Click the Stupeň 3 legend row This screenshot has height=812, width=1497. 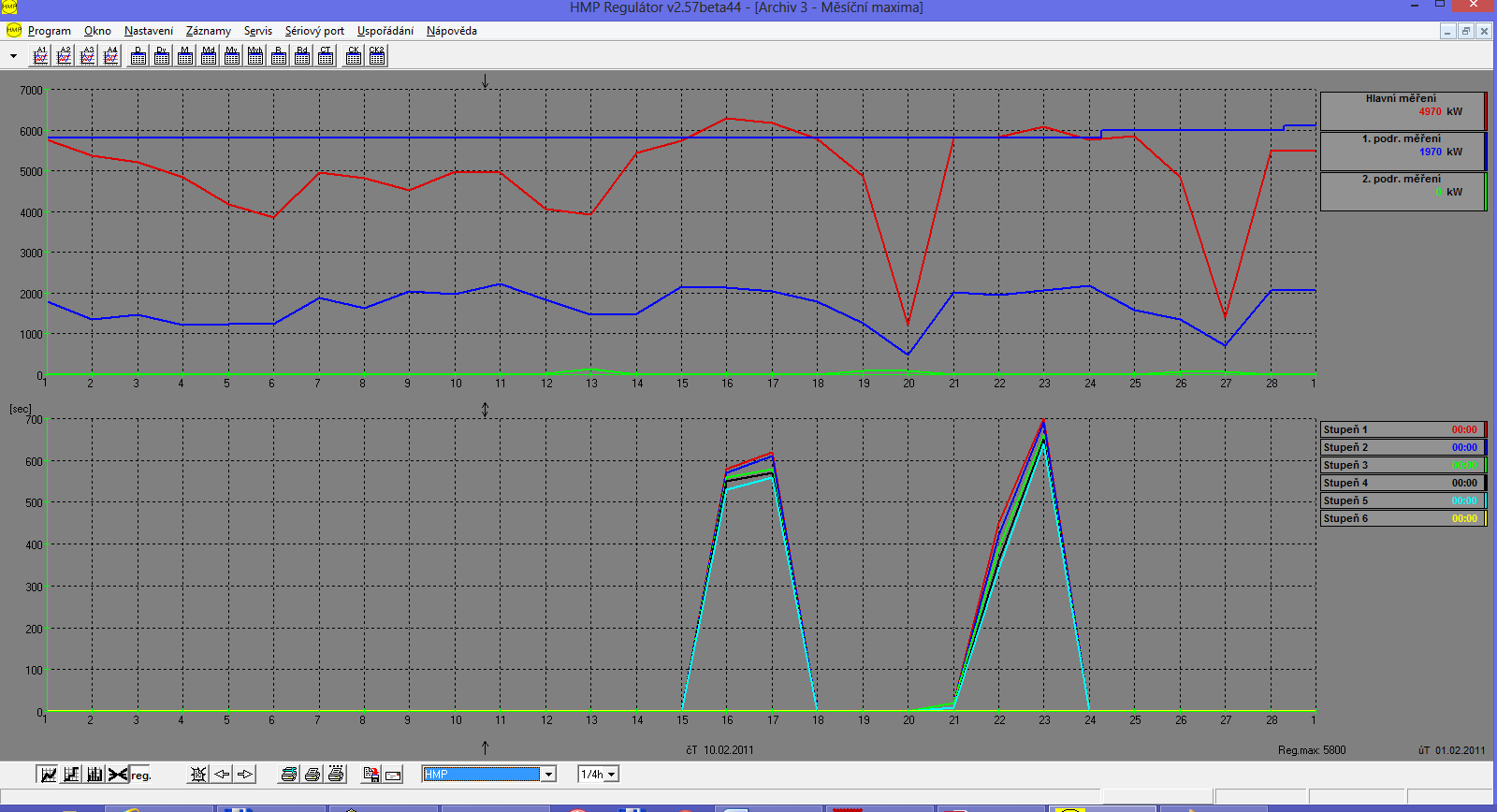pos(1403,465)
